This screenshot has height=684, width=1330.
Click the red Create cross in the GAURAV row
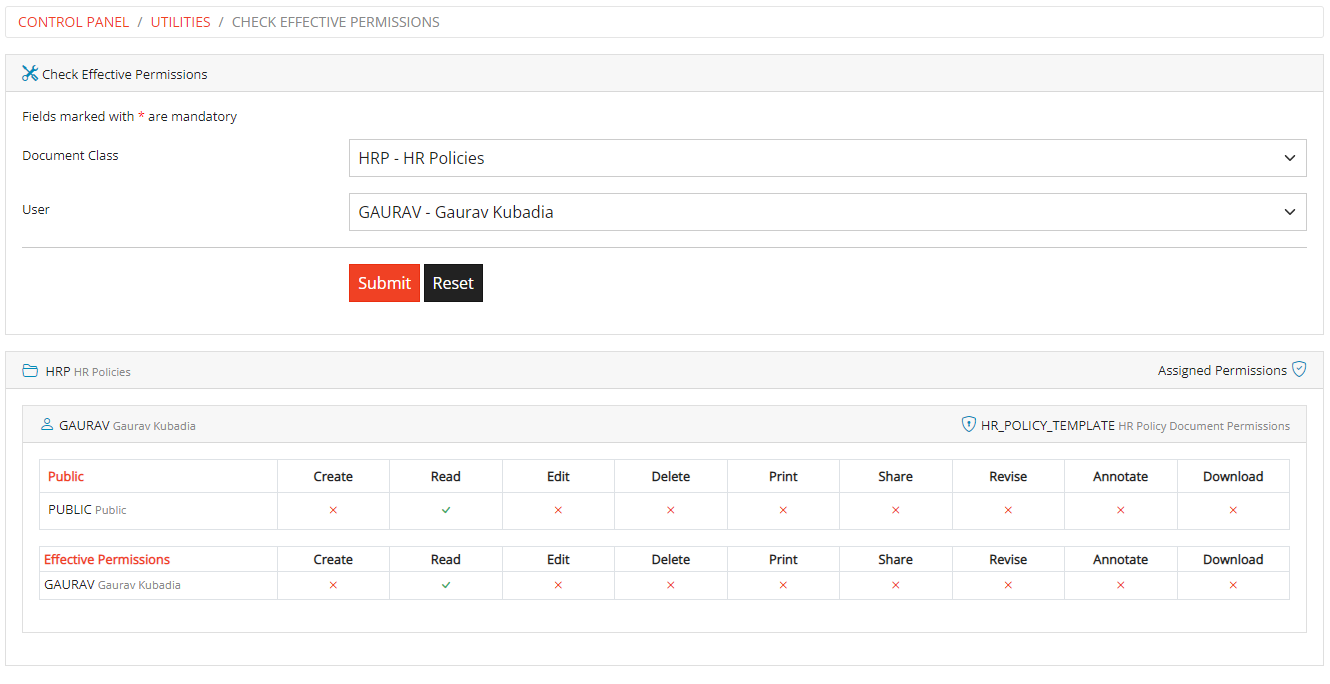pos(333,584)
